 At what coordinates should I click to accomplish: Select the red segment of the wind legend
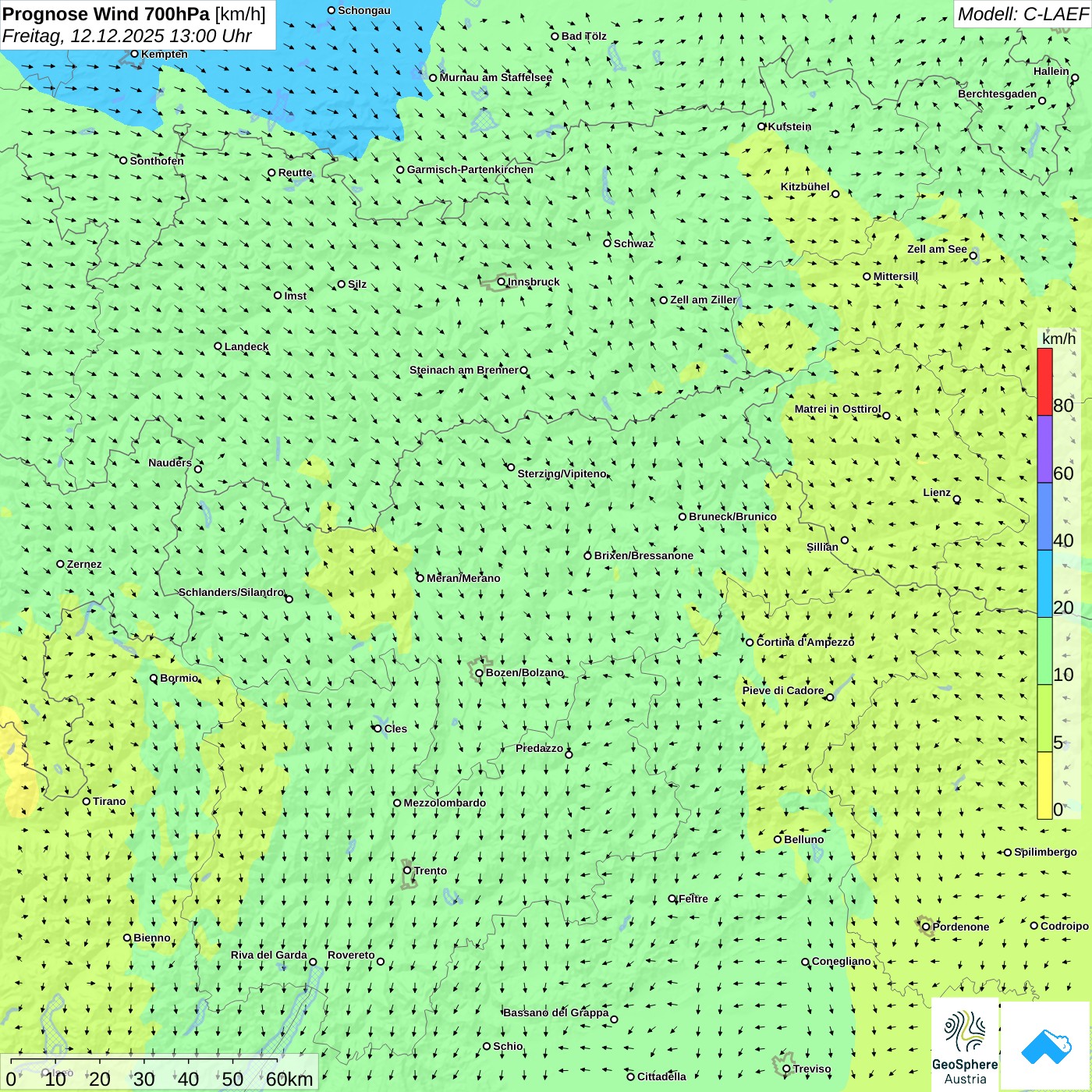1044,381
